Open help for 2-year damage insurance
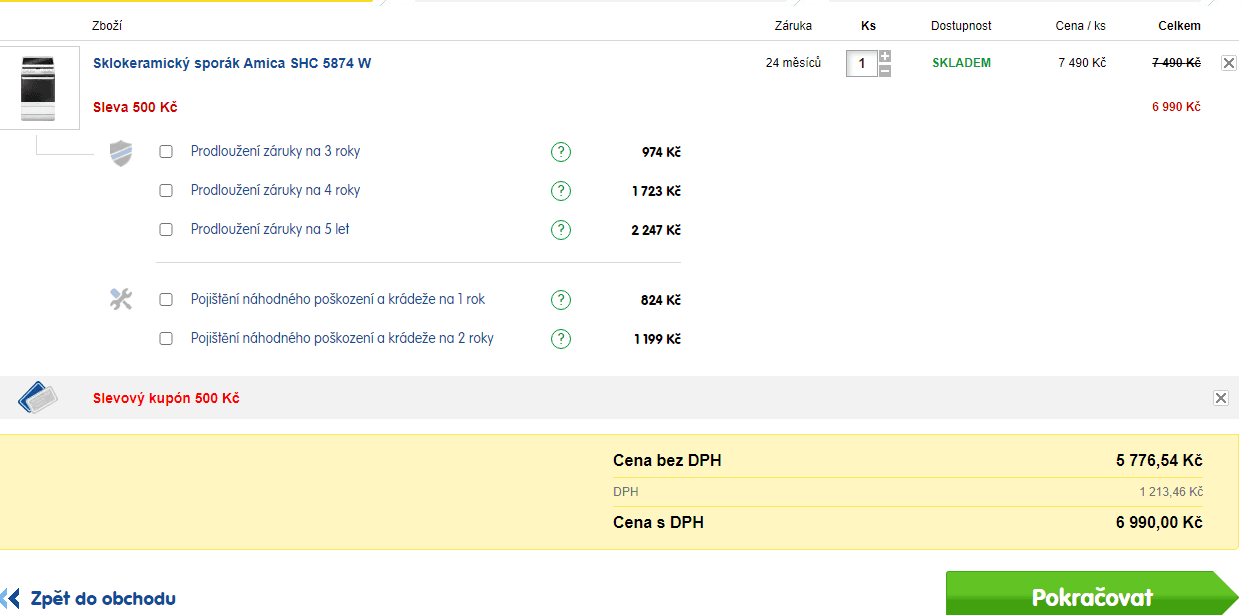 click(x=561, y=339)
